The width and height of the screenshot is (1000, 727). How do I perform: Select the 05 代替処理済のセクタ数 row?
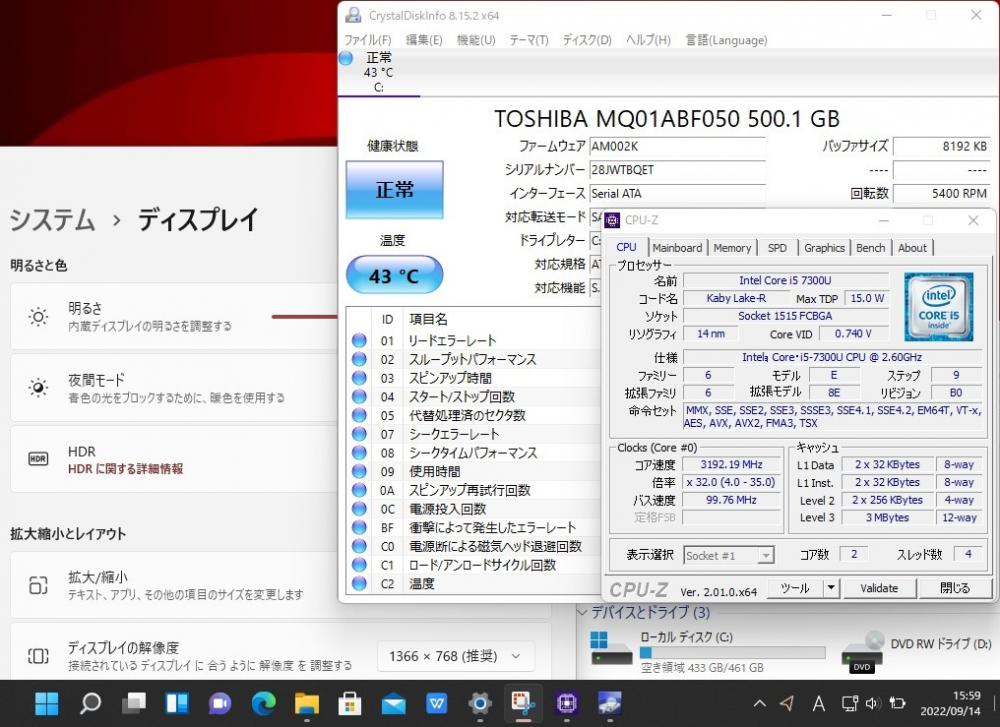click(474, 415)
